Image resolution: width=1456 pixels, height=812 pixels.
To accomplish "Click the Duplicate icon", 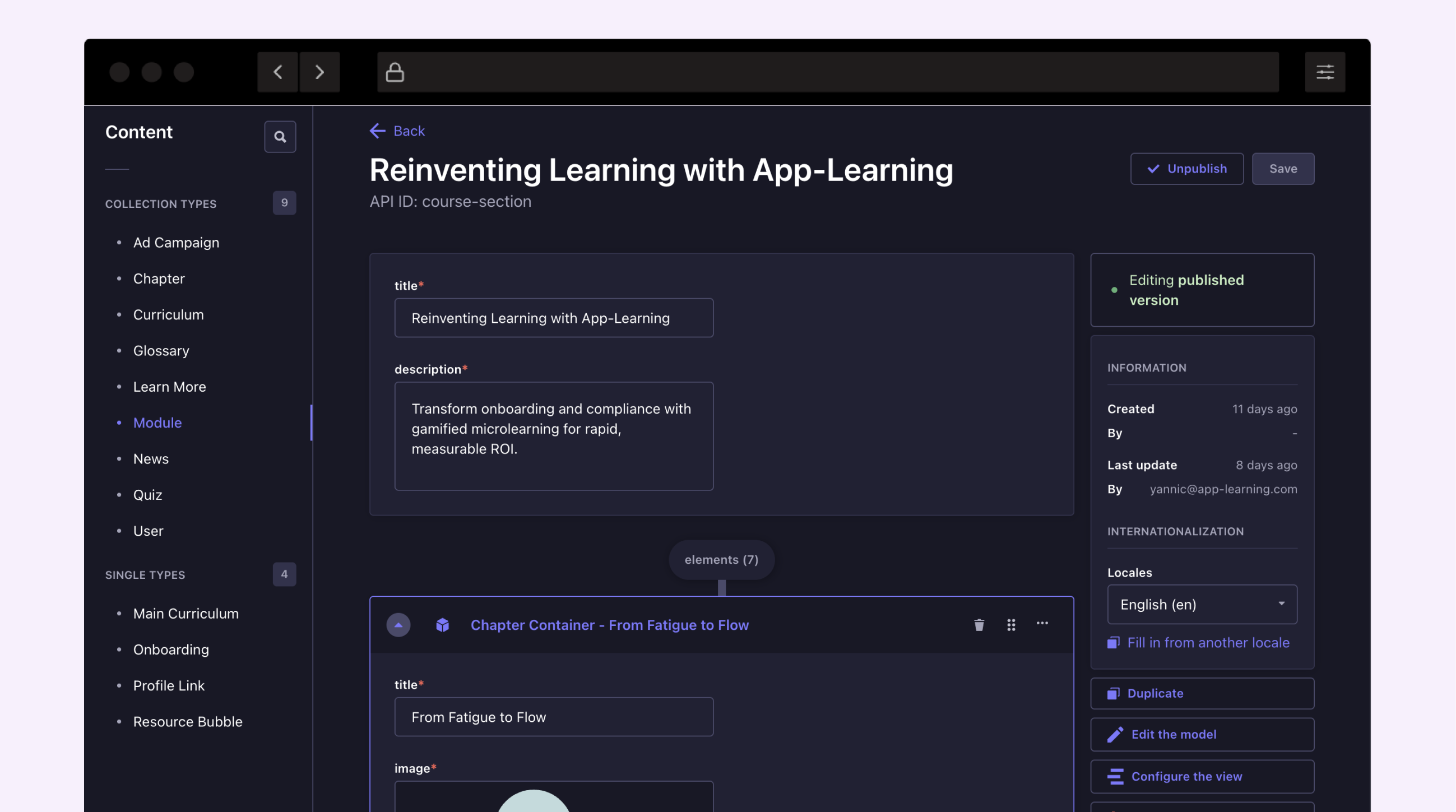I will click(1114, 693).
